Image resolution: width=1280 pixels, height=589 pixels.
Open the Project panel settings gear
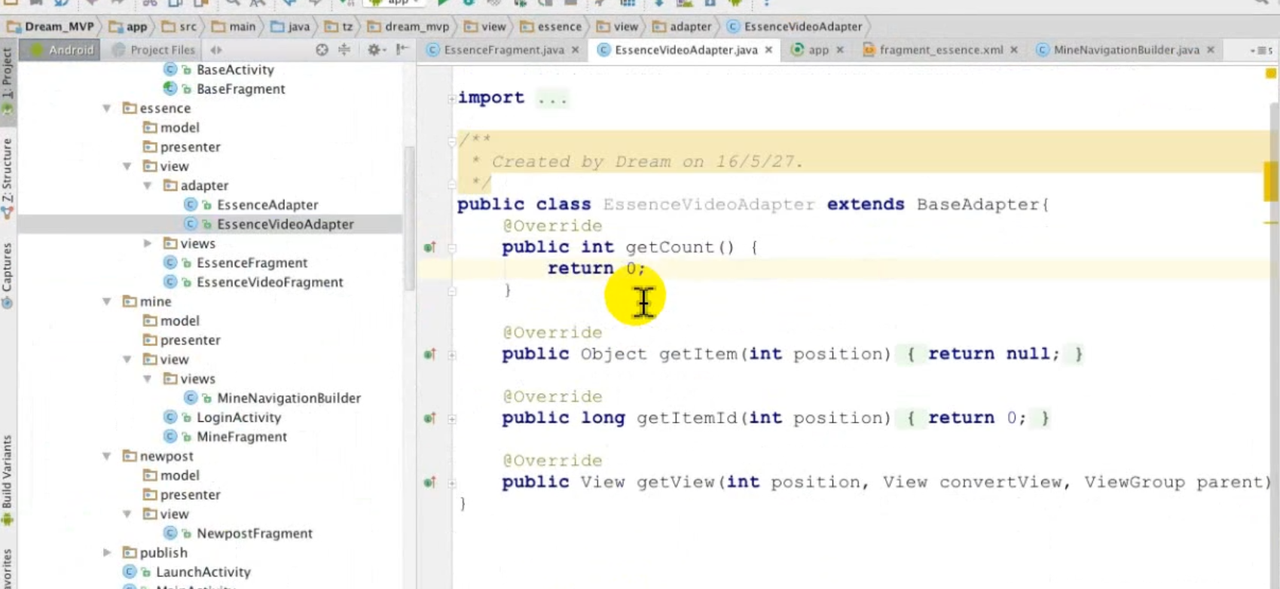tap(374, 50)
